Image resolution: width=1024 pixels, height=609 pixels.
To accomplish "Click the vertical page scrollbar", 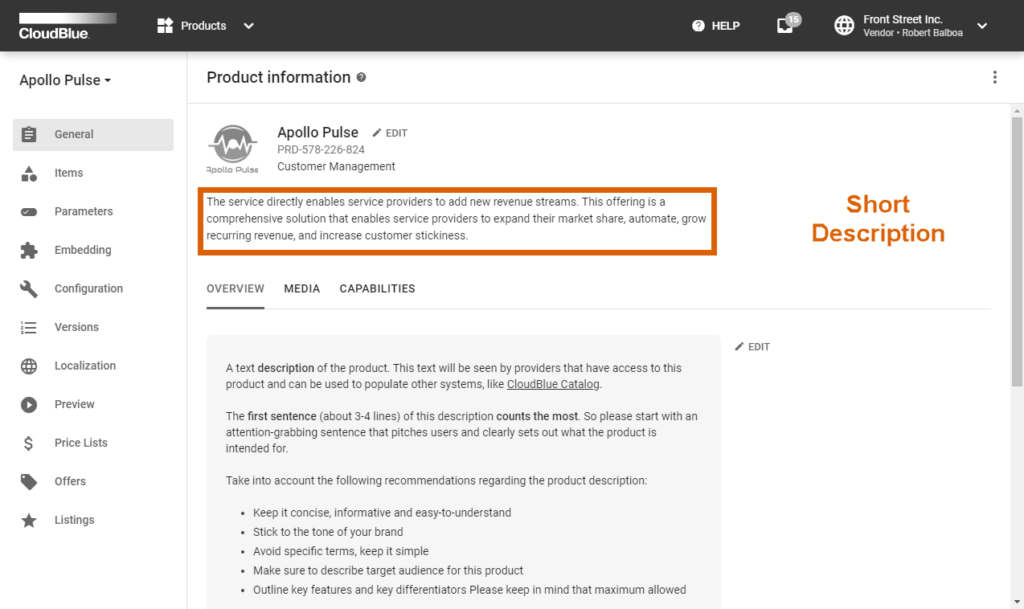I will tap(1017, 250).
